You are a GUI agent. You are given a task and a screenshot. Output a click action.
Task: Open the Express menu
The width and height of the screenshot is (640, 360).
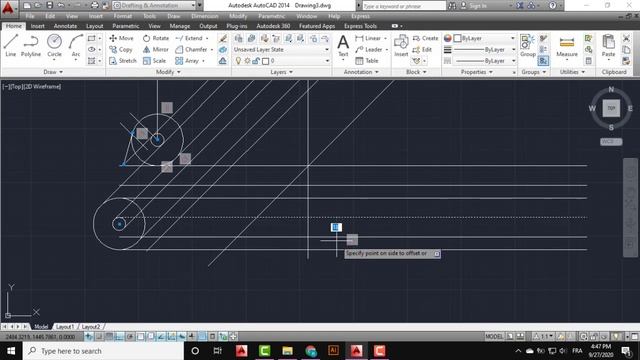click(x=360, y=16)
